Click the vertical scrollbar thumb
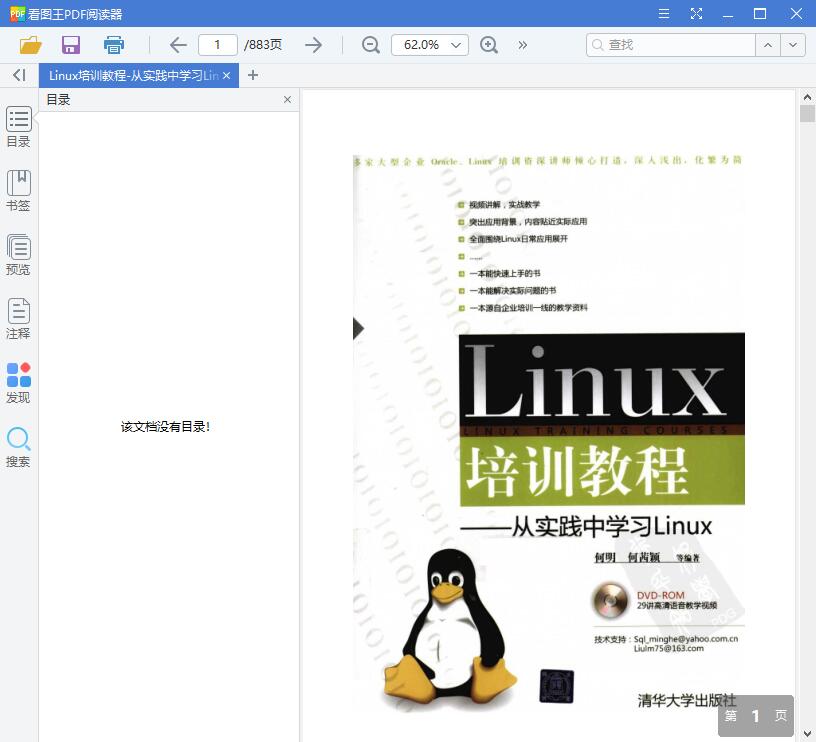 [807, 113]
